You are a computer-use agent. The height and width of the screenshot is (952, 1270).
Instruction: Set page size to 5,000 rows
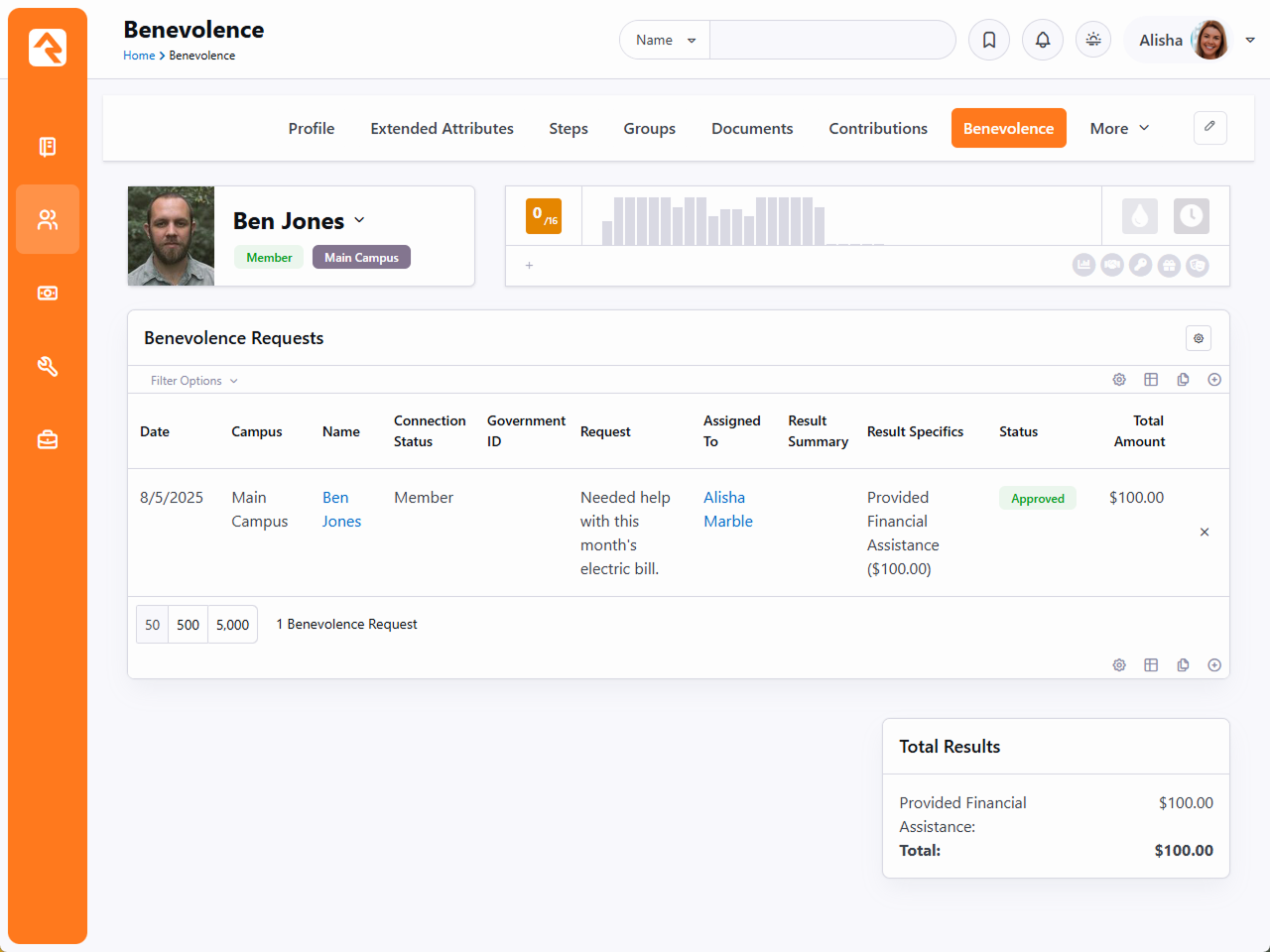[x=233, y=625]
